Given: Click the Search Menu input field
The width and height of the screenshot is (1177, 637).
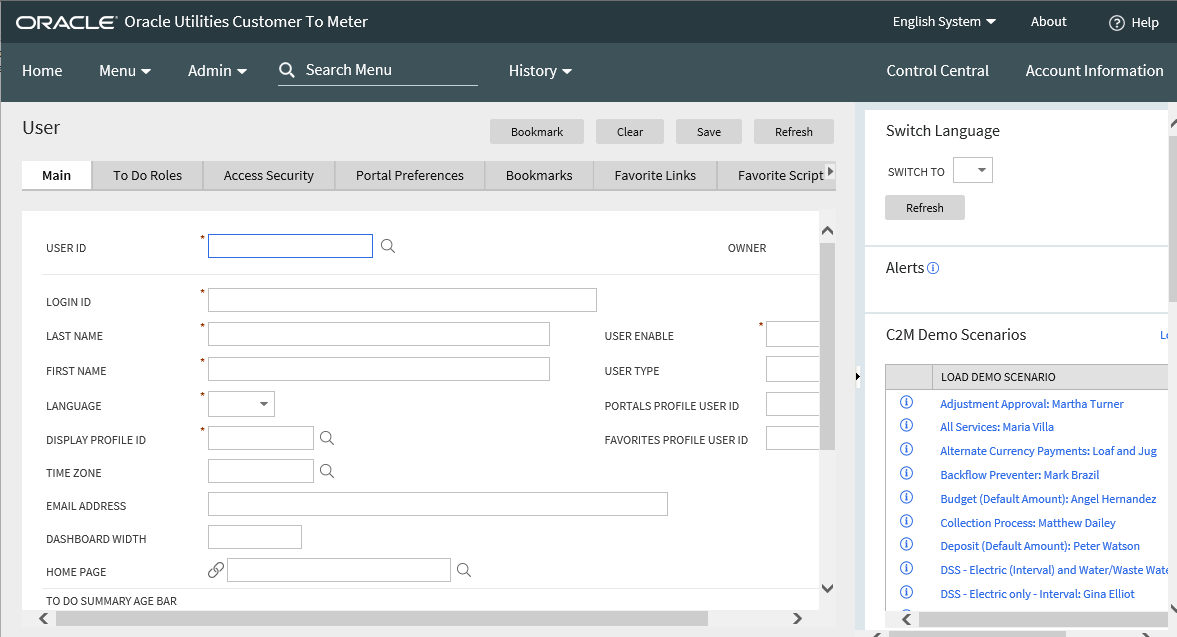Looking at the screenshot, I should [390, 70].
